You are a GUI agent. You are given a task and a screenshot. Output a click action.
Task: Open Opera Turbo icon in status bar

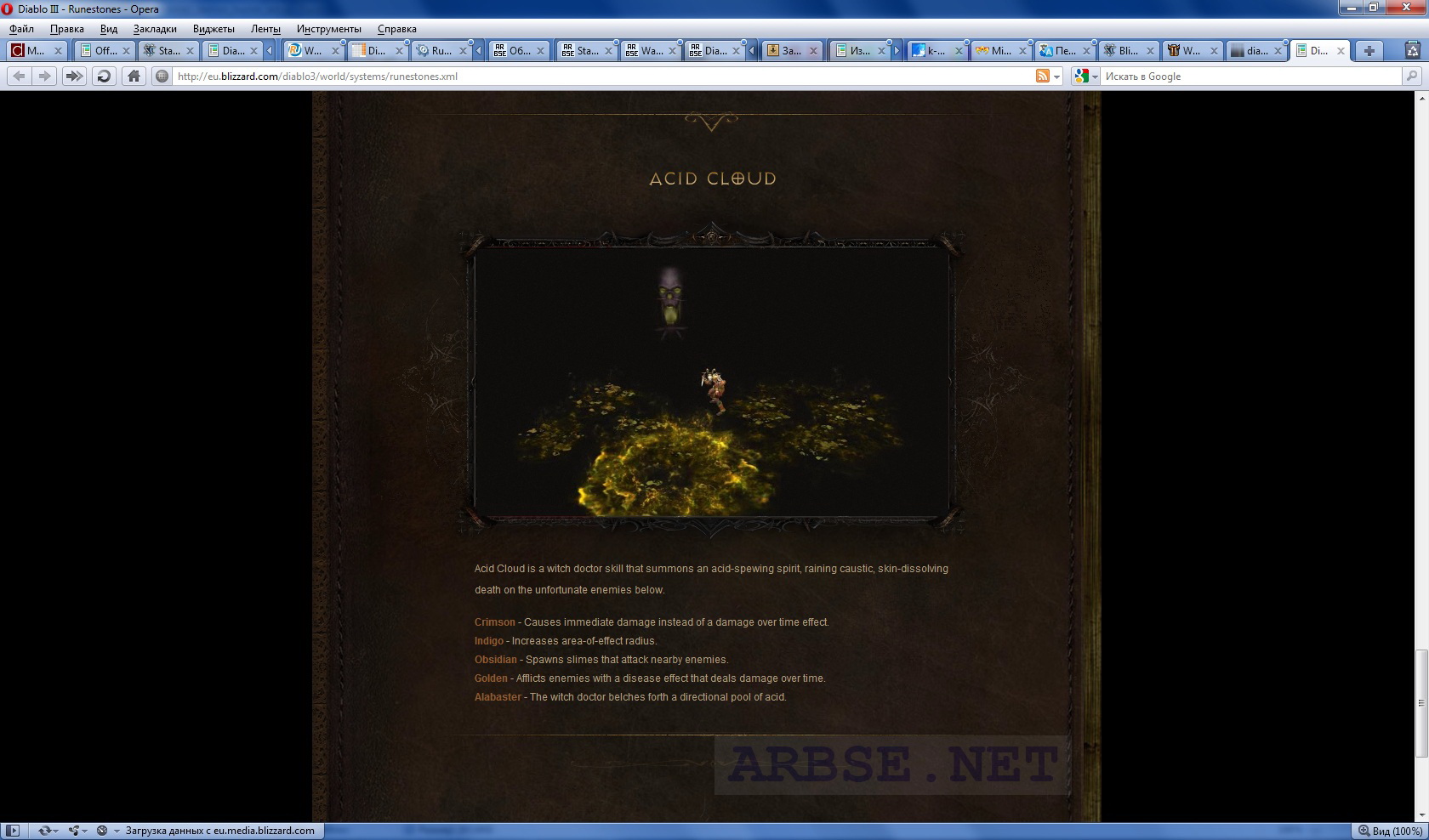pyautogui.click(x=102, y=831)
